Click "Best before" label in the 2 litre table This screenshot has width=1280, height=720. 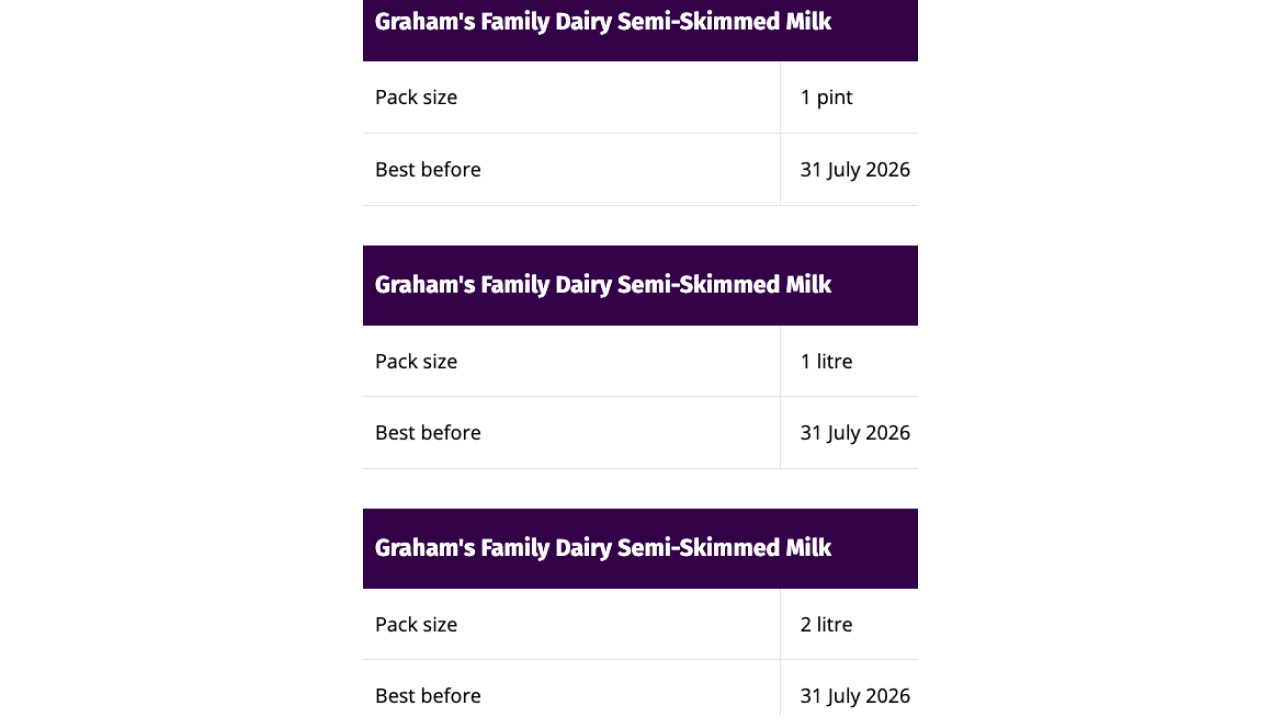pos(428,695)
